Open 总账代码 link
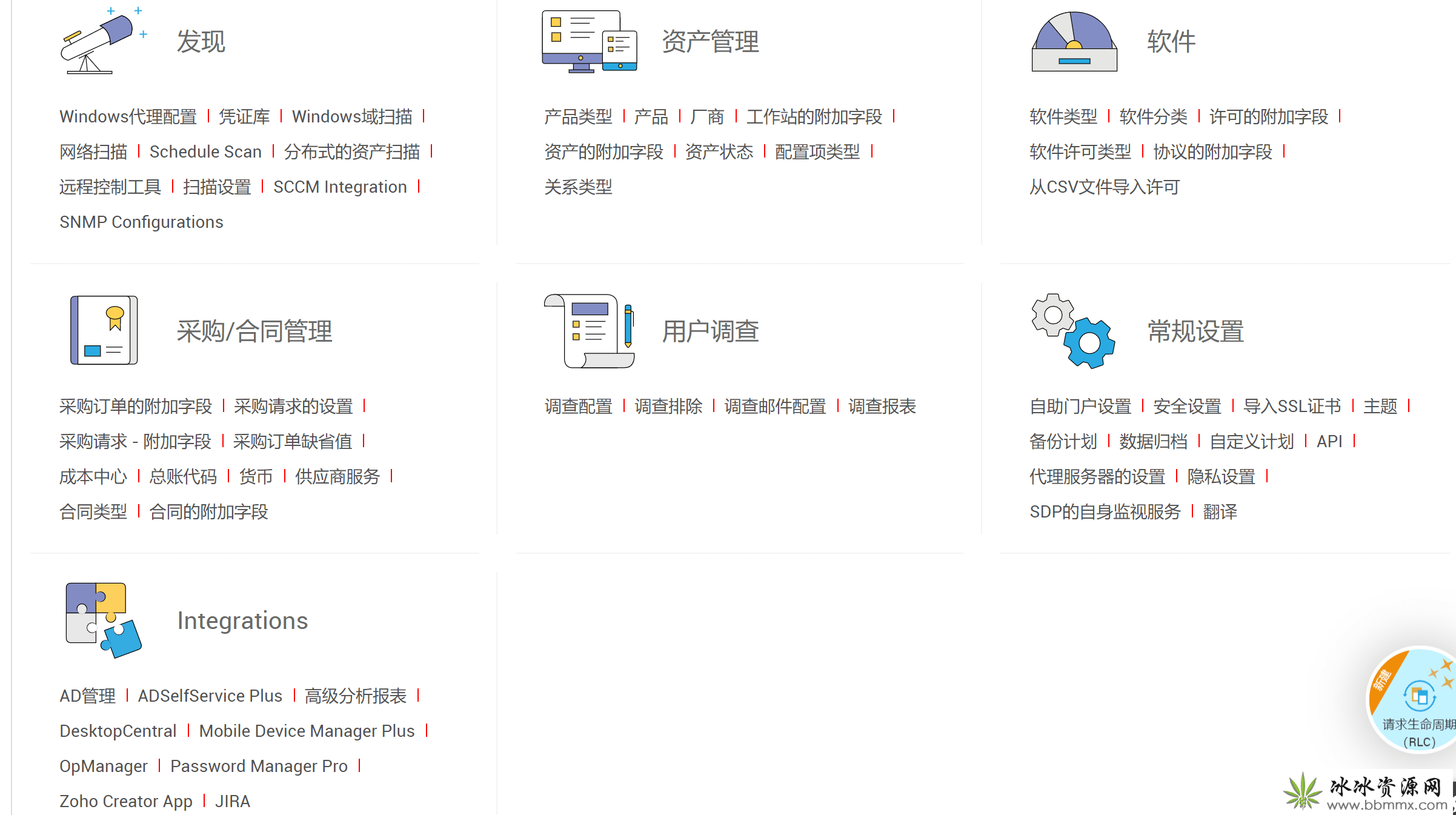The height and width of the screenshot is (815, 1456). pyautogui.click(x=183, y=476)
